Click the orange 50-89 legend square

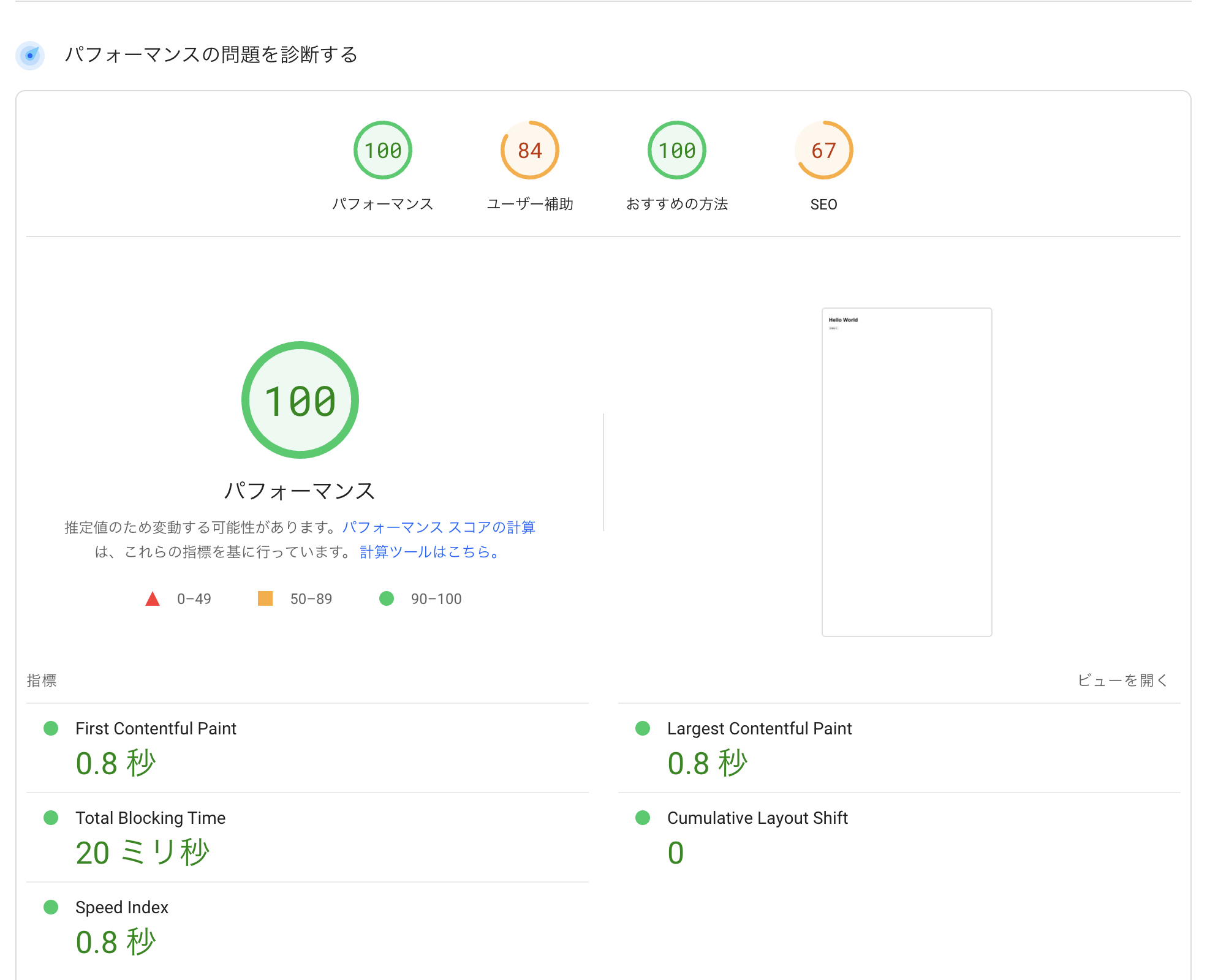pos(266,598)
